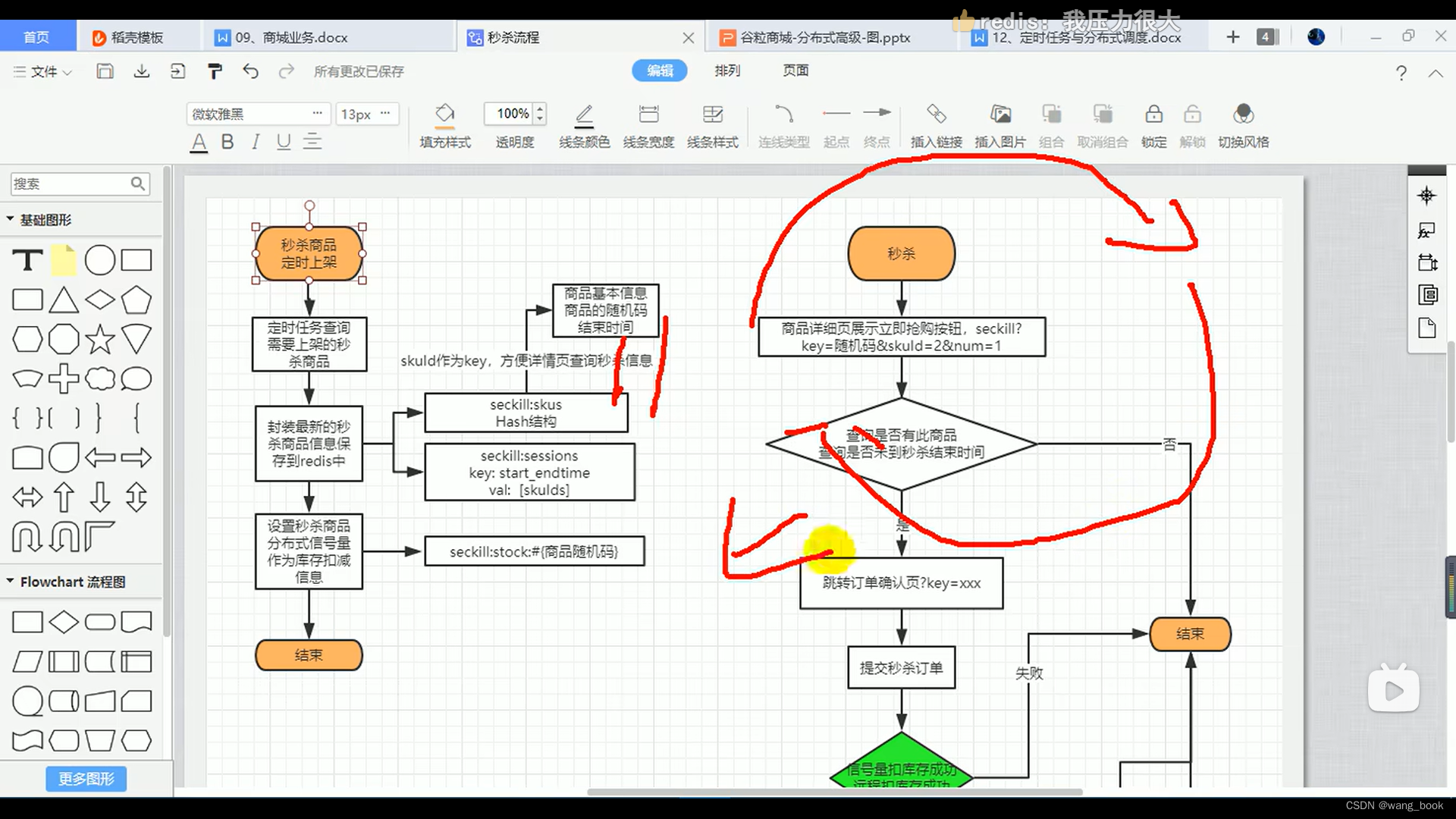Viewport: 1456px width, 819px height.
Task: Switch to 稻壳模板 tab
Action: (x=137, y=37)
